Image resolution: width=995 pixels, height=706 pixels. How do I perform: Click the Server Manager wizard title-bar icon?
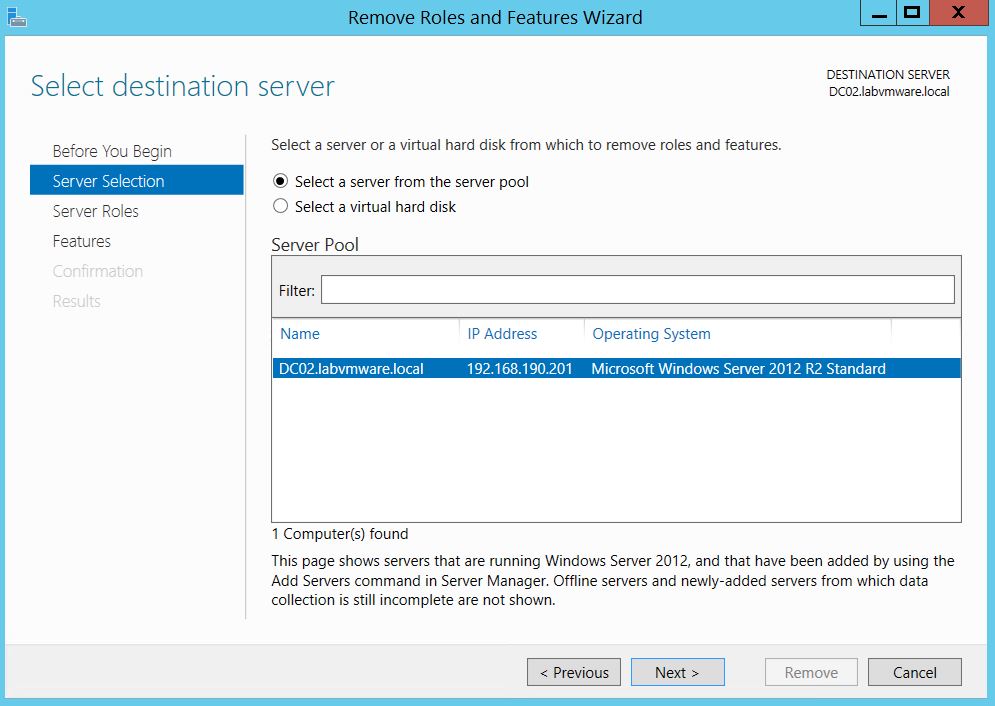(x=16, y=17)
